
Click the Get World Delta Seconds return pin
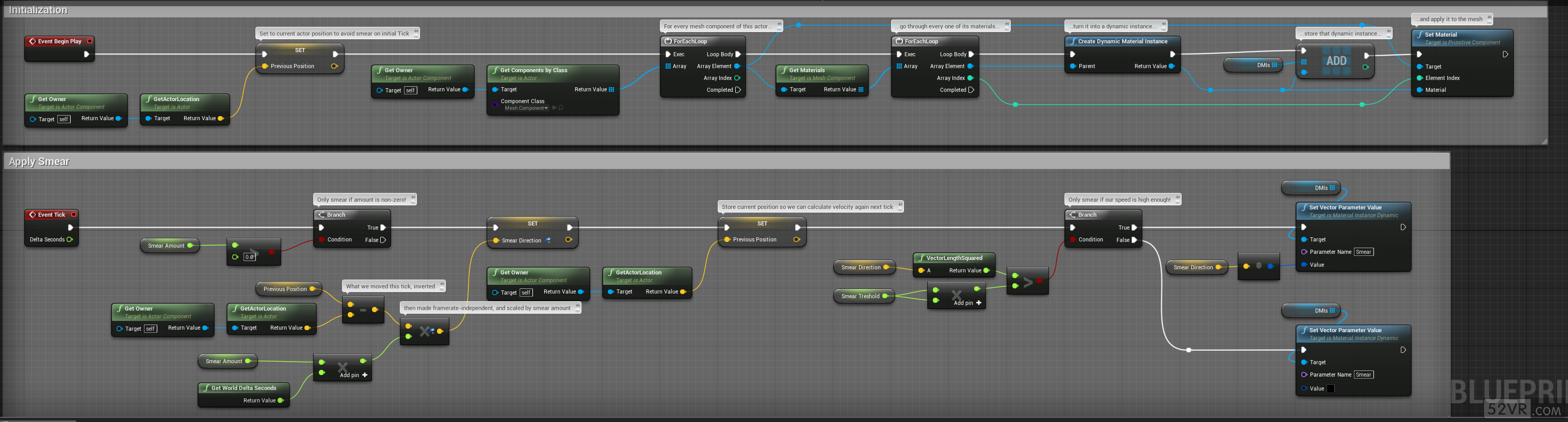tap(281, 401)
